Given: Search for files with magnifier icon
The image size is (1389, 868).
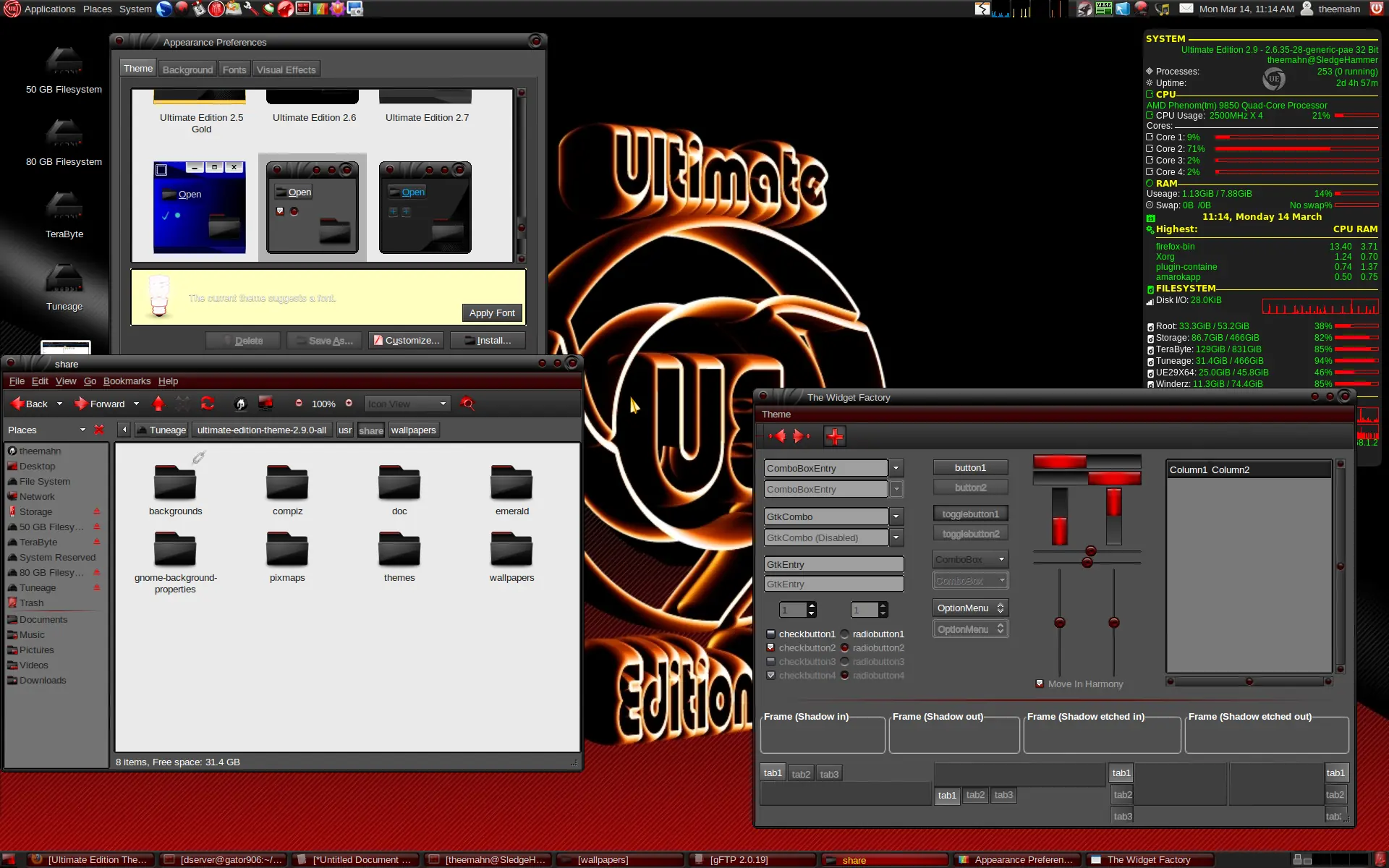Looking at the screenshot, I should pos(468,404).
